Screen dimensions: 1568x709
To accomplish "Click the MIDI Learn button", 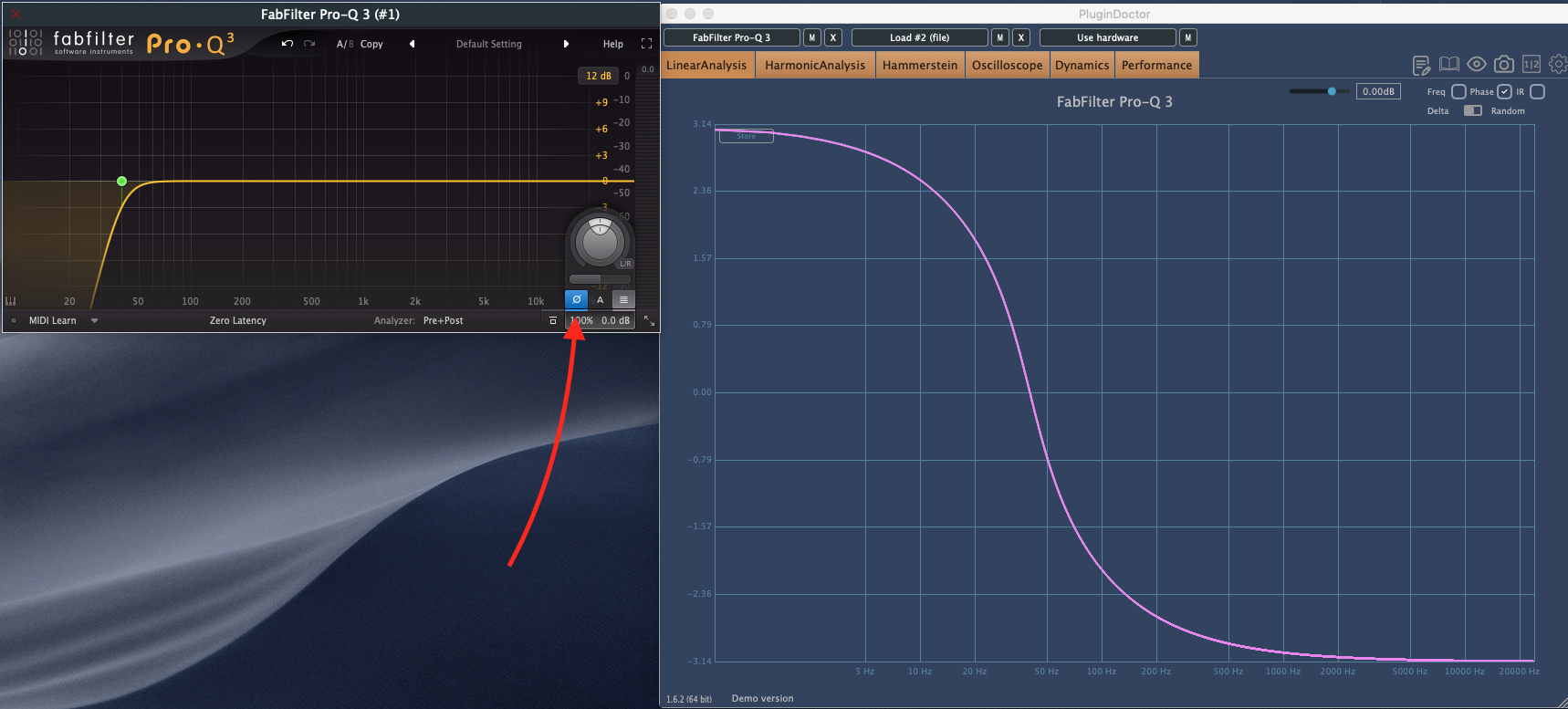I will pyautogui.click(x=52, y=320).
